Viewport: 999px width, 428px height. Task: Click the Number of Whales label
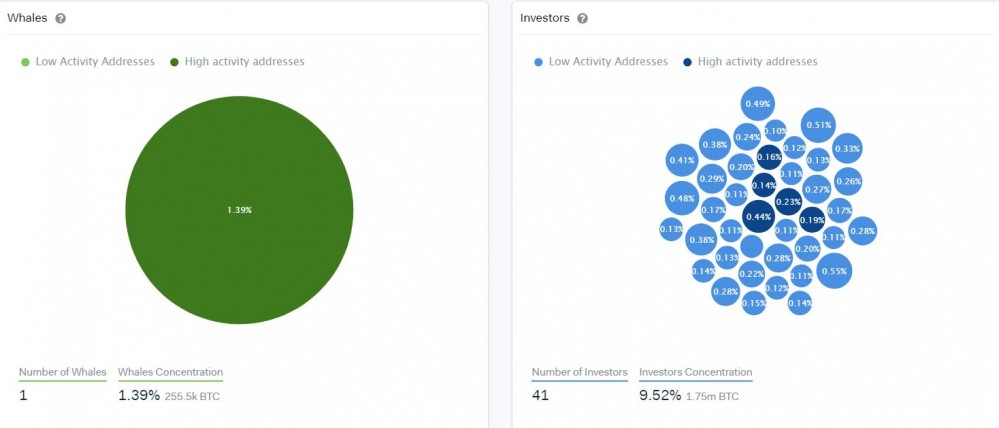(x=62, y=372)
